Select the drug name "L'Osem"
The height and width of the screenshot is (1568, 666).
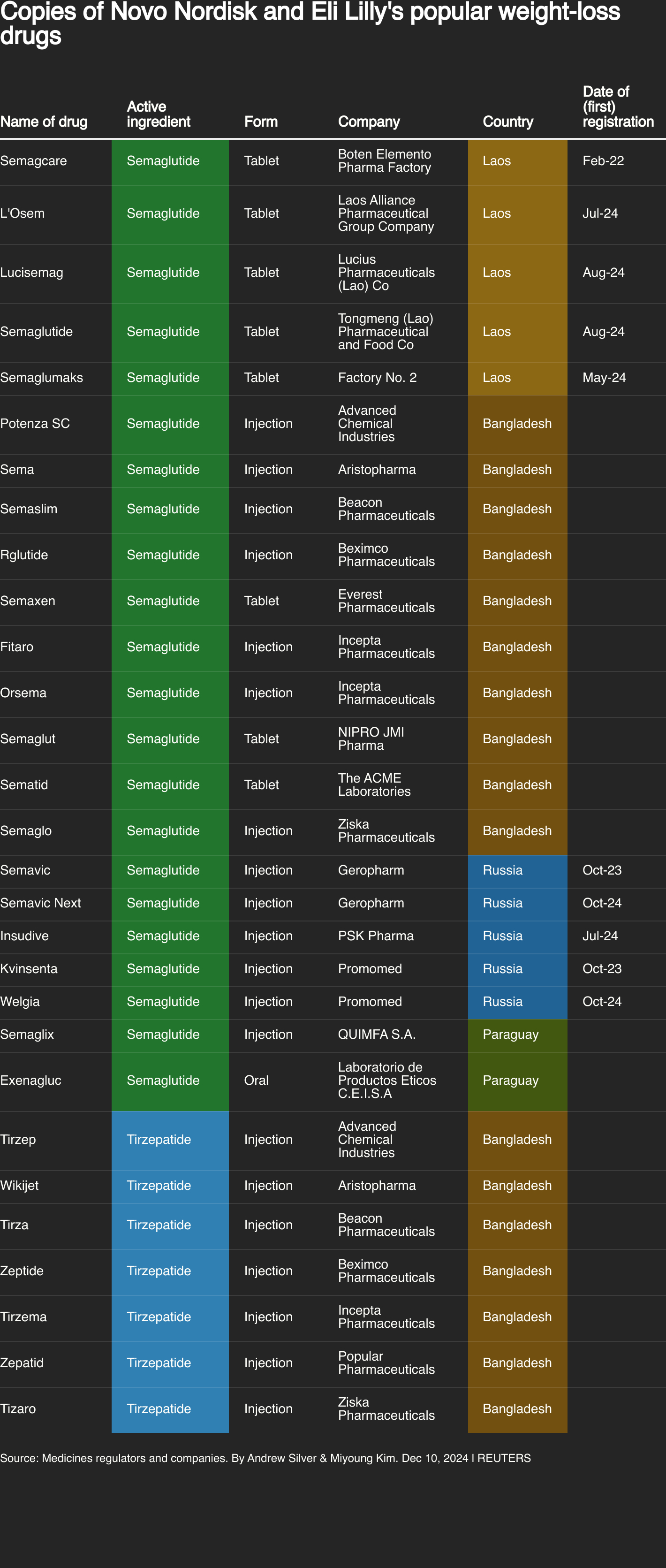(x=23, y=213)
